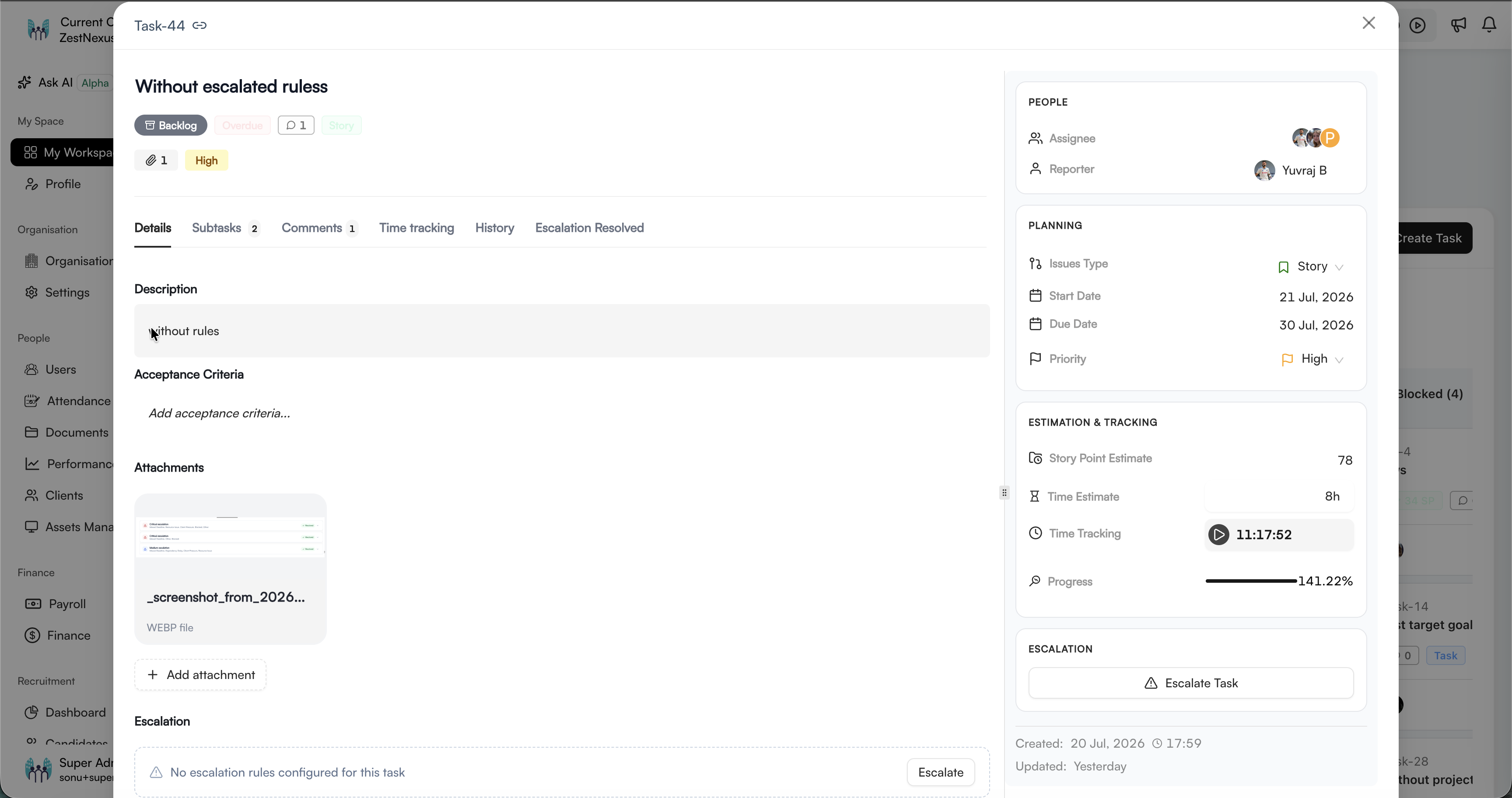Click the Start Date value 21 Jul, 2026
Viewport: 1512px width, 798px height.
(x=1316, y=297)
